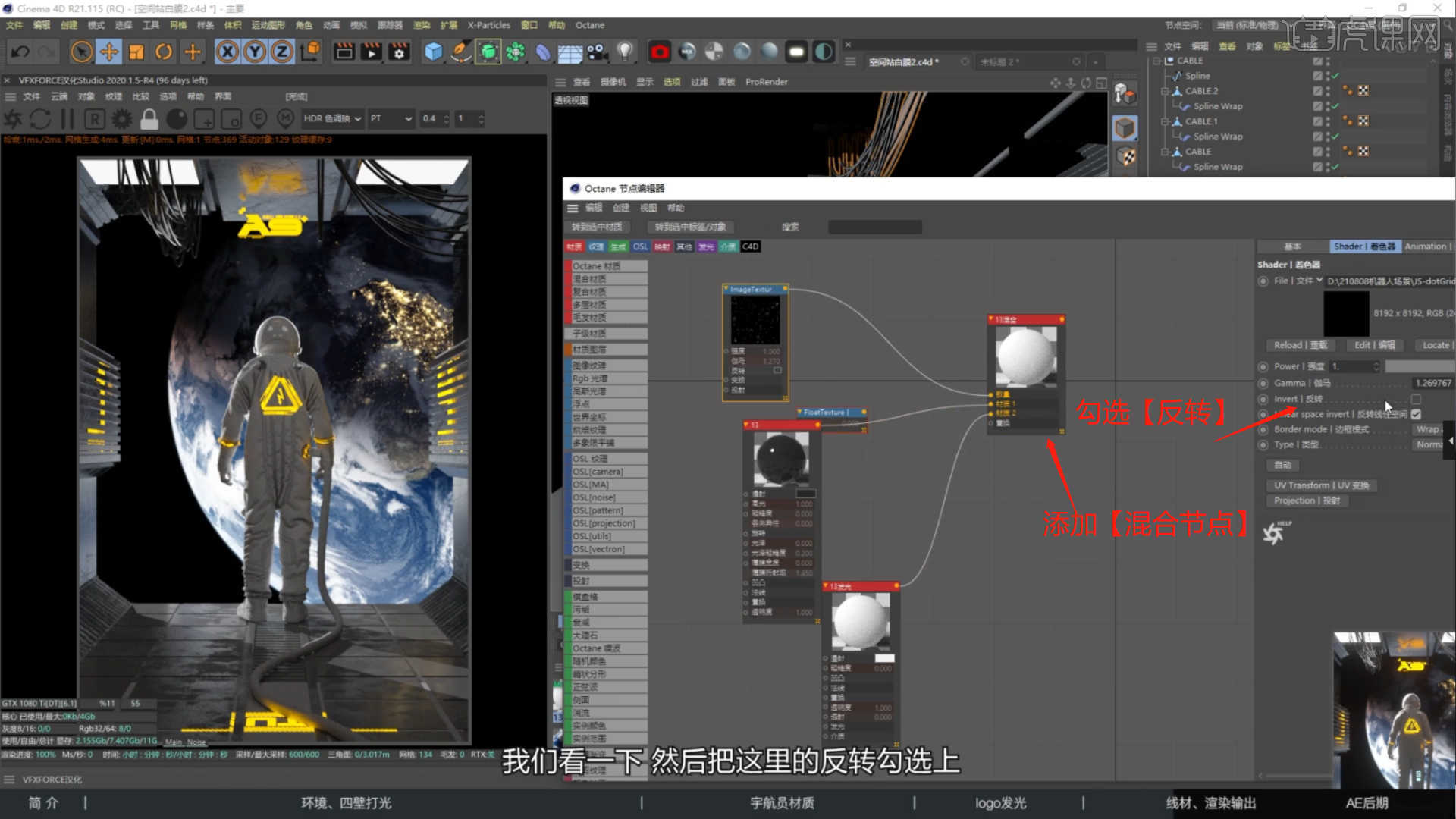Open the HDR tone mapping dropdown
The image size is (1456, 819).
click(x=332, y=118)
